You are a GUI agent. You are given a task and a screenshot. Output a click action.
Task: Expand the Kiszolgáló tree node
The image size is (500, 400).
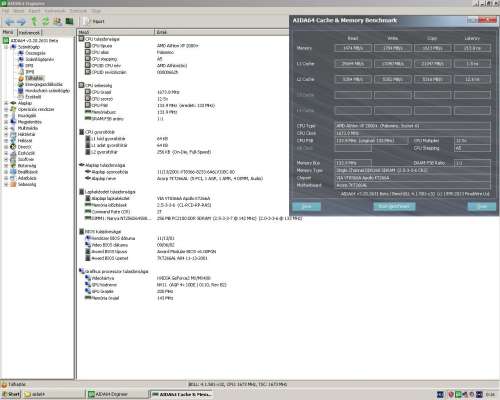[x=6, y=116]
